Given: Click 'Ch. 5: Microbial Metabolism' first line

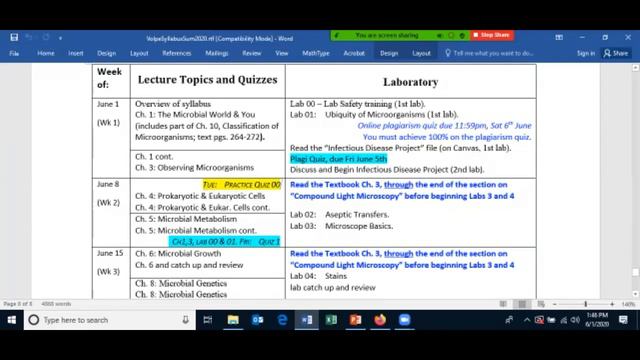Looking at the screenshot, I should tap(186, 219).
